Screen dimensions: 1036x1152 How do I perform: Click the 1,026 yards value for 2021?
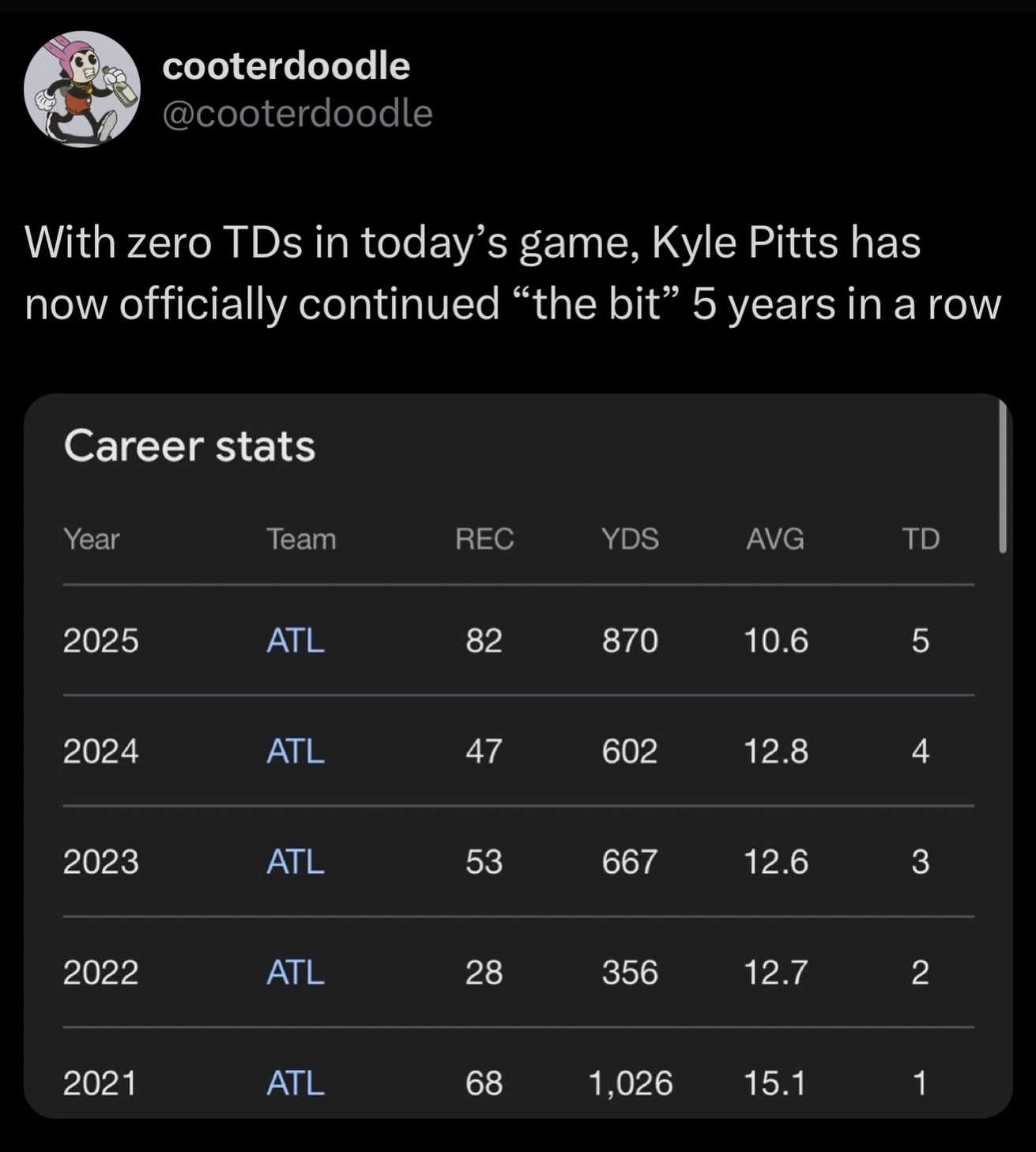631,1082
